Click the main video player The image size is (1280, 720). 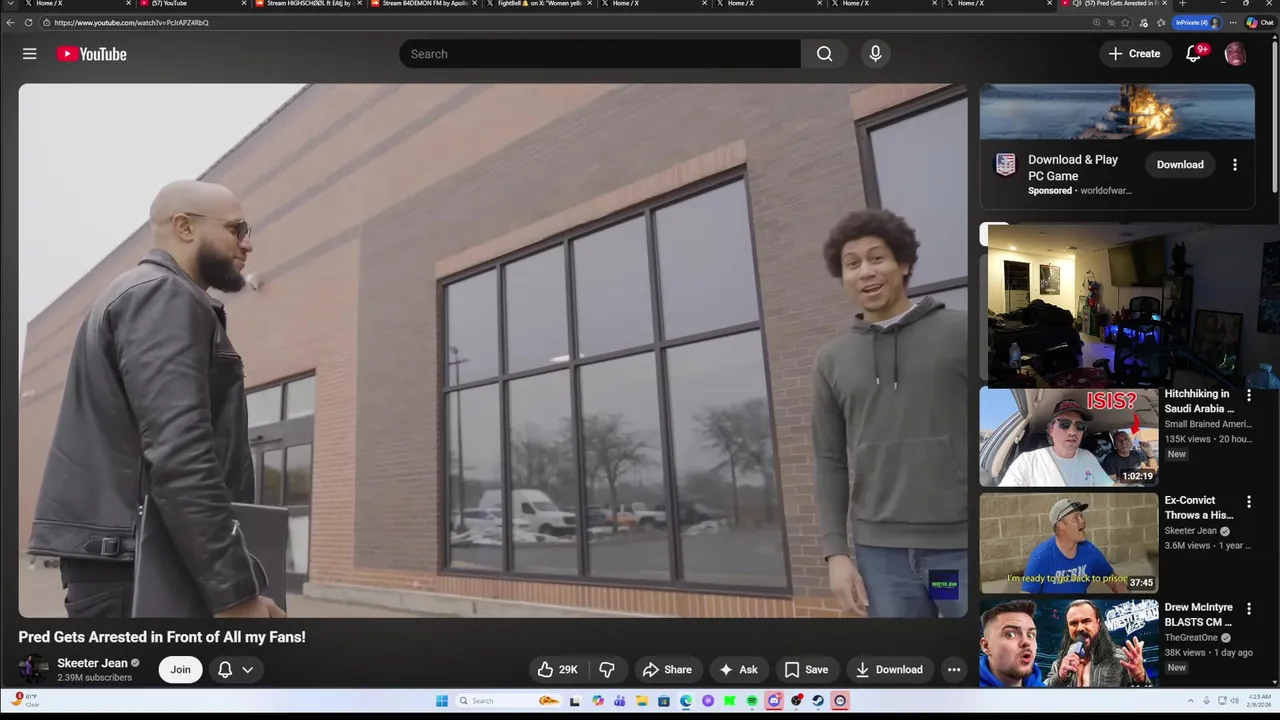(x=493, y=350)
